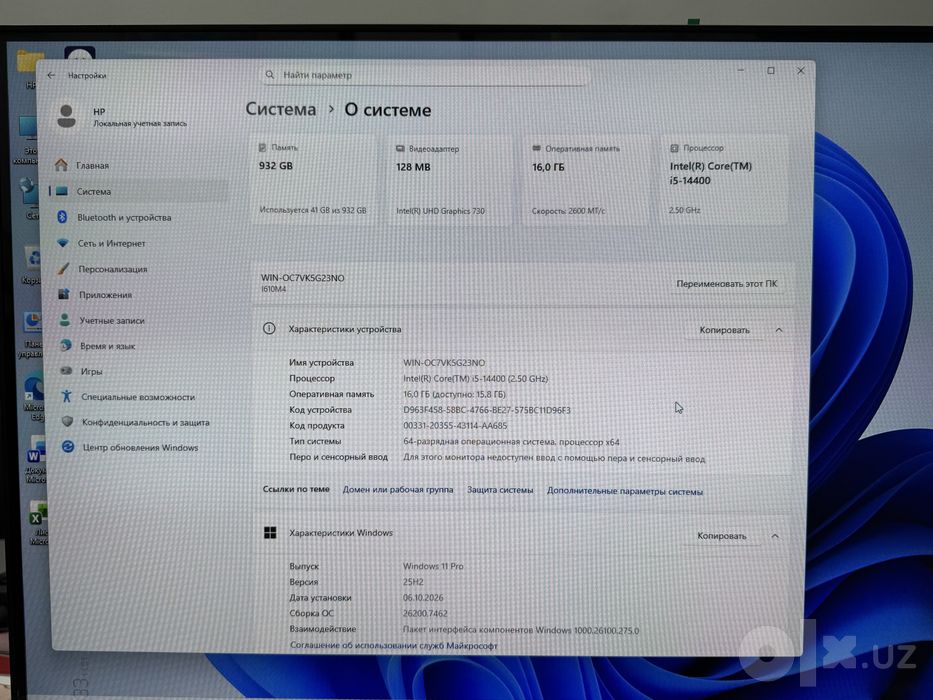Screen dimensions: 933x700
Task: Open Соглашение об использовании служб Майкрософт
Action: point(393,645)
